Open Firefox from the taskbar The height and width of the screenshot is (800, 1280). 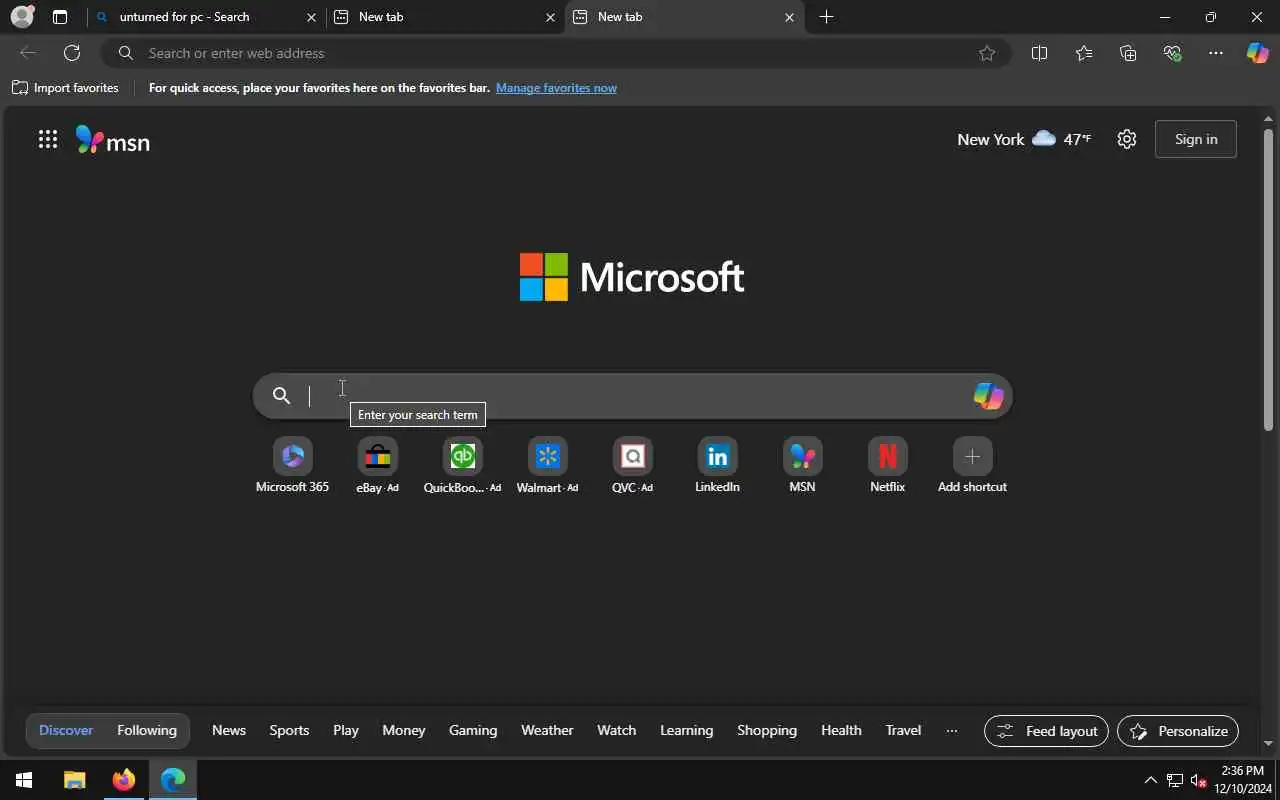click(124, 780)
